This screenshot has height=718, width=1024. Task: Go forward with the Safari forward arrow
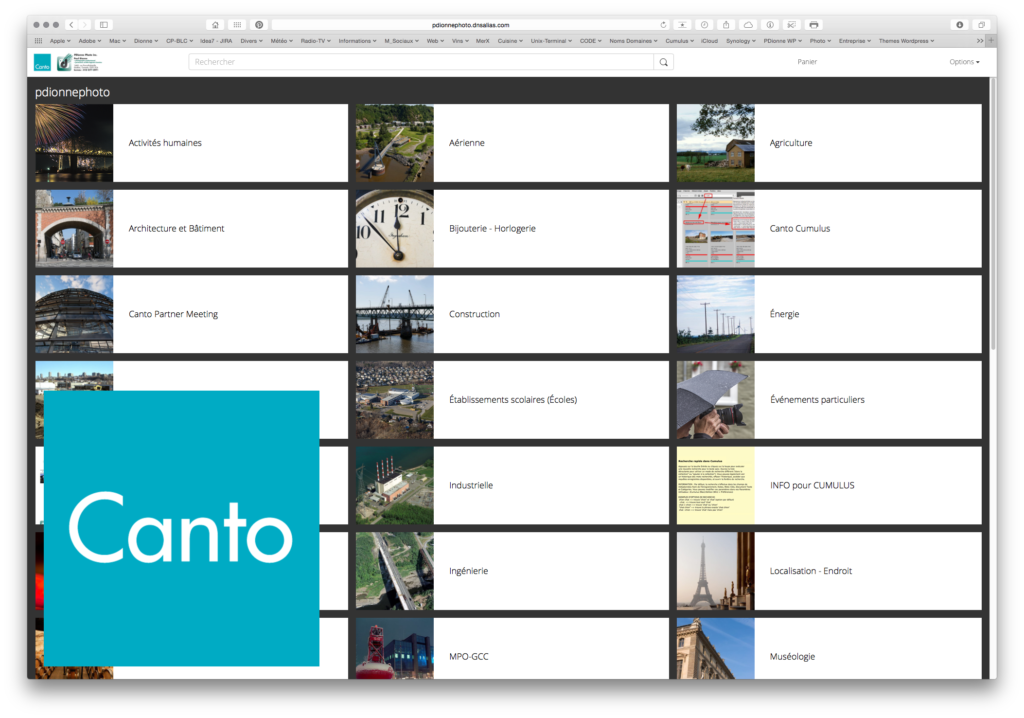(x=85, y=25)
